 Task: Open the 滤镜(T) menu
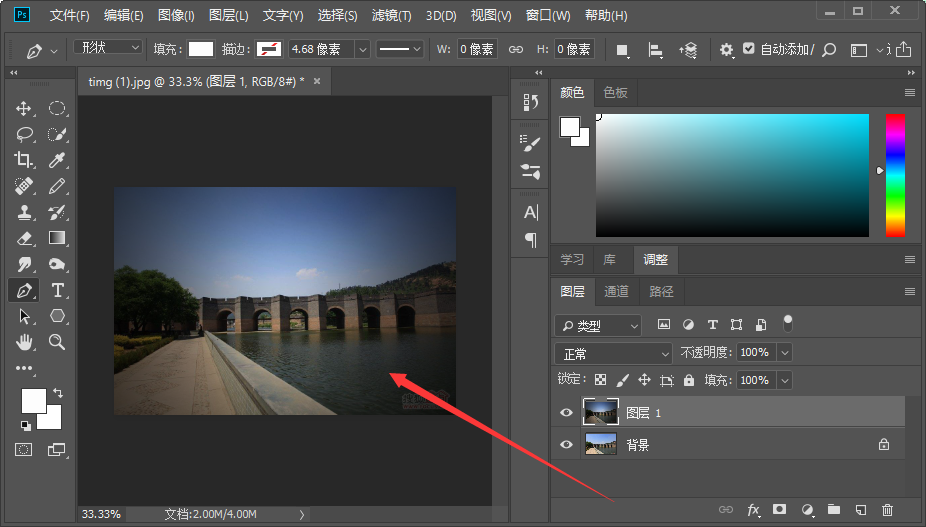[x=391, y=16]
